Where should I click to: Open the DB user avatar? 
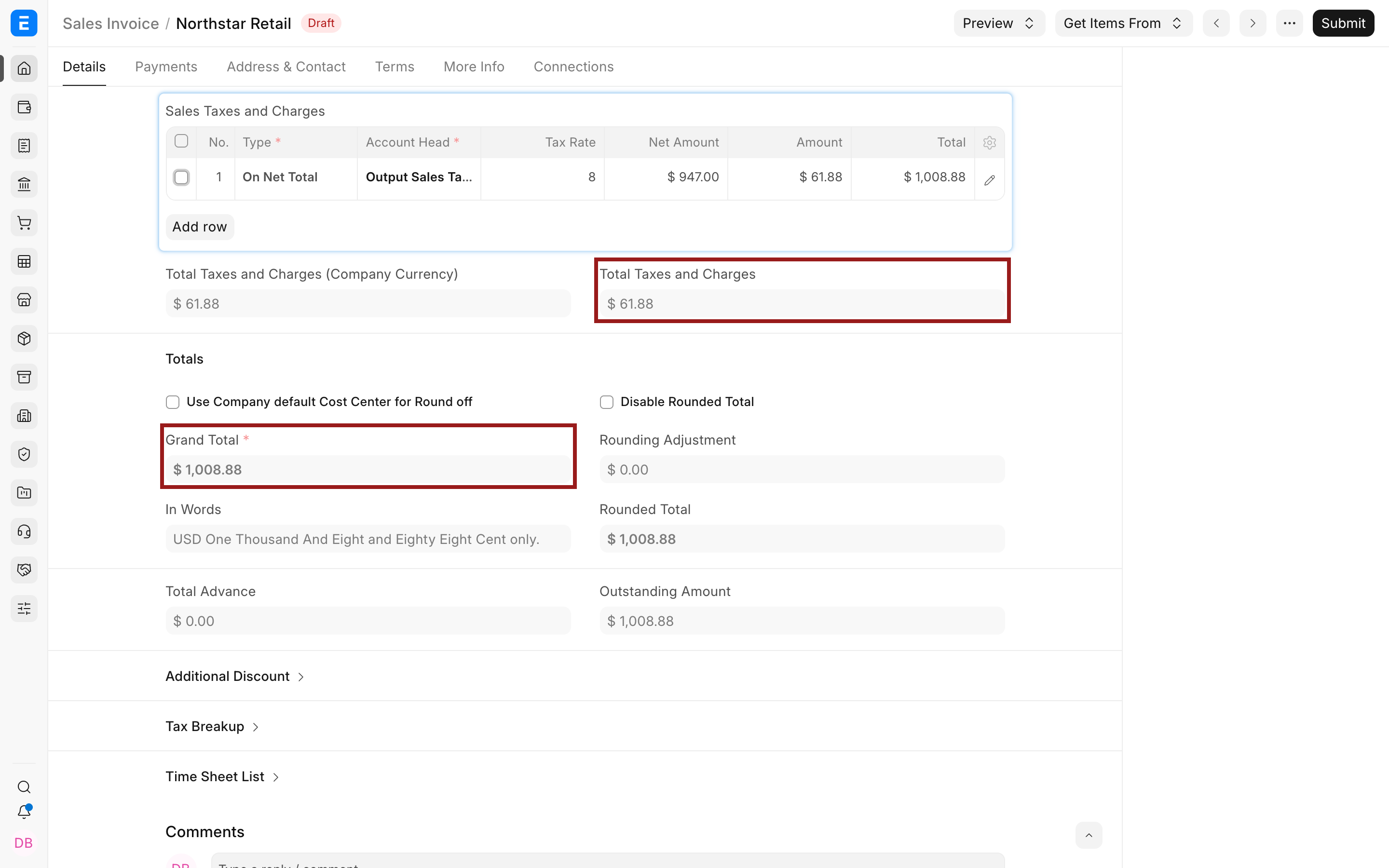coord(24,843)
